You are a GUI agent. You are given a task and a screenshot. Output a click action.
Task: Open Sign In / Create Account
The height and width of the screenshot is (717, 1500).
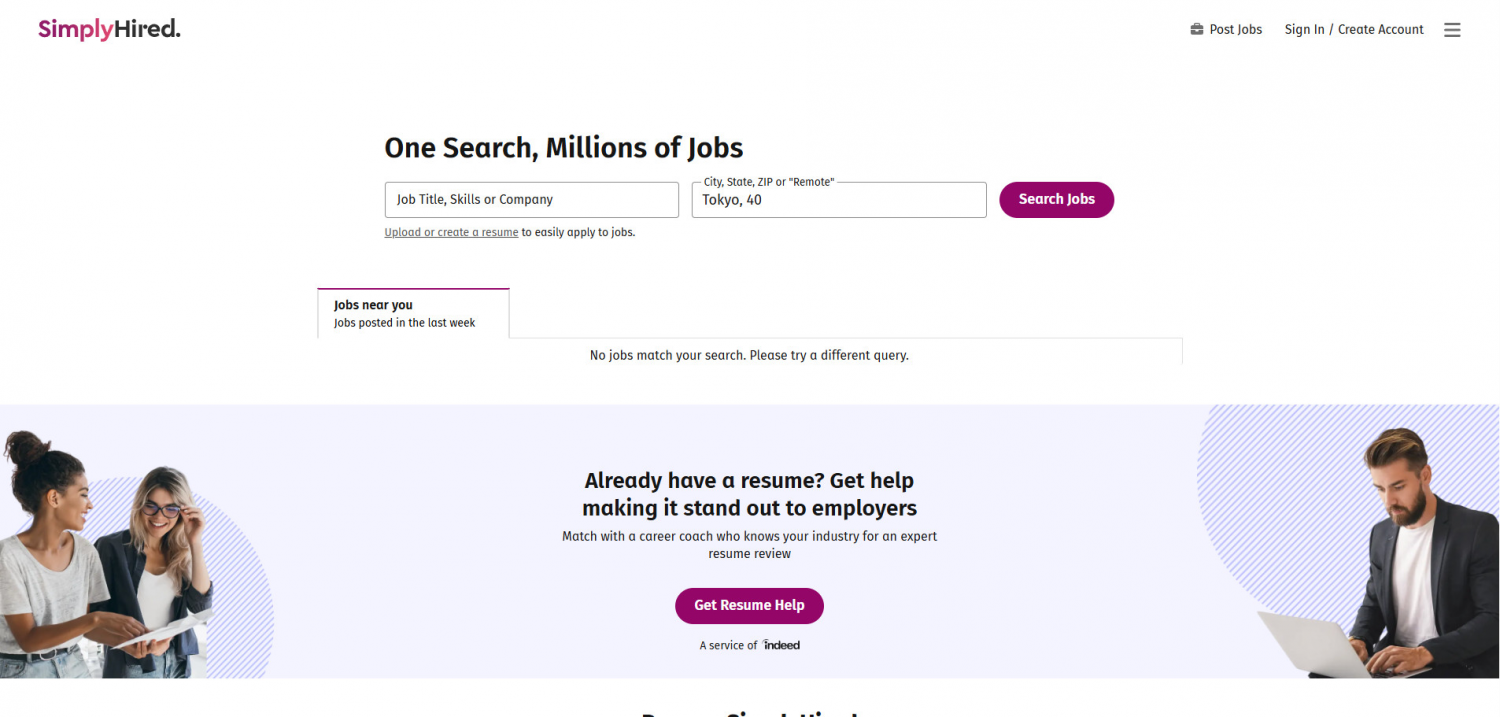[x=1354, y=30]
